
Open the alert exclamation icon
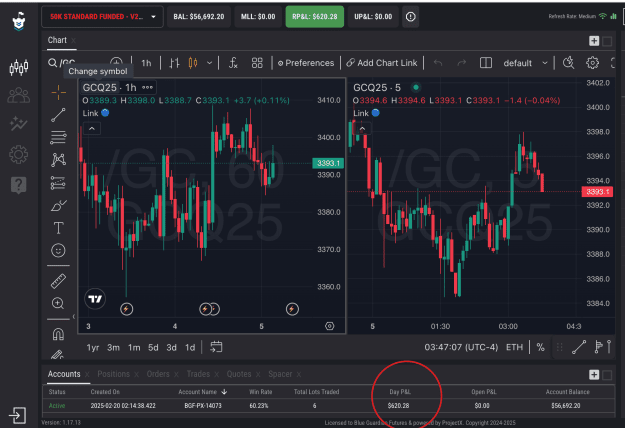pos(411,17)
